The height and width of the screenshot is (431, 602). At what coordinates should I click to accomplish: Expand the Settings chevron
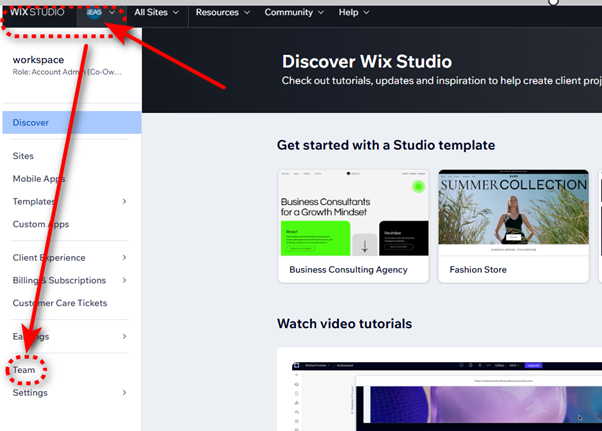tap(124, 393)
